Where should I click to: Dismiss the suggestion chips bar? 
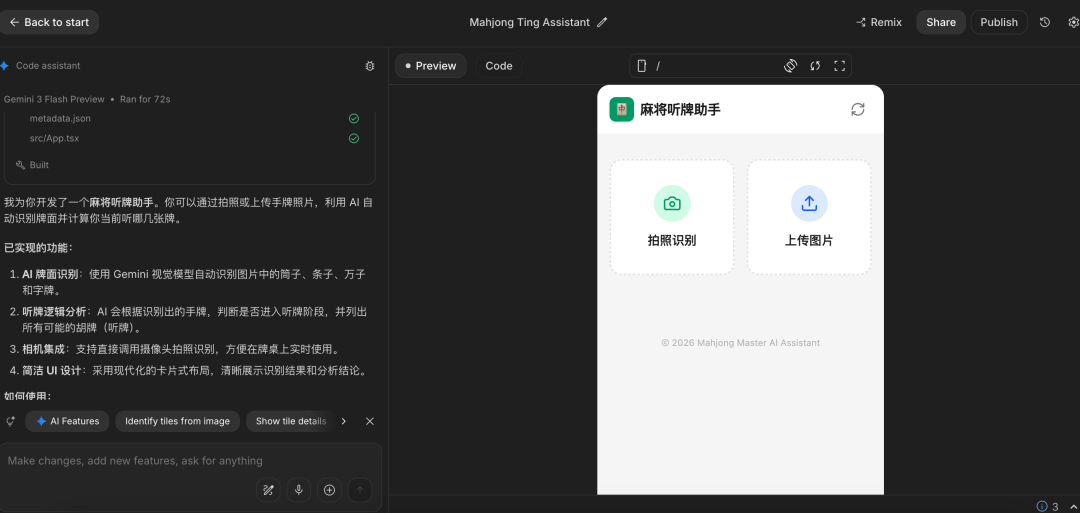coord(370,421)
